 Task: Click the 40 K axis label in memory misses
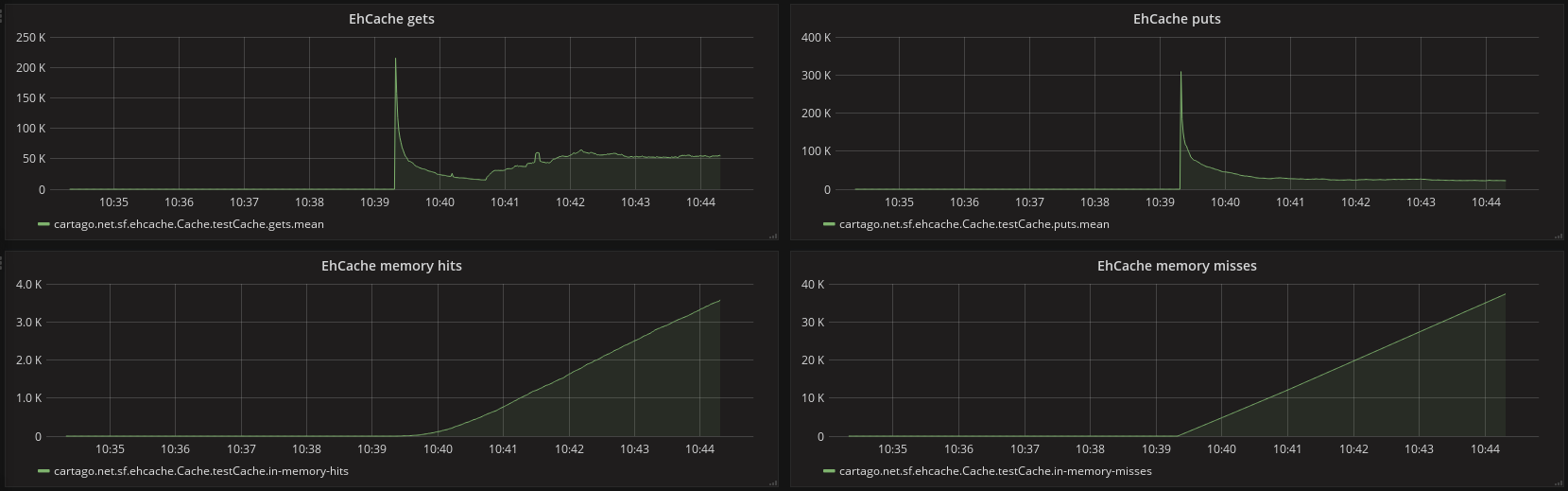(x=813, y=285)
